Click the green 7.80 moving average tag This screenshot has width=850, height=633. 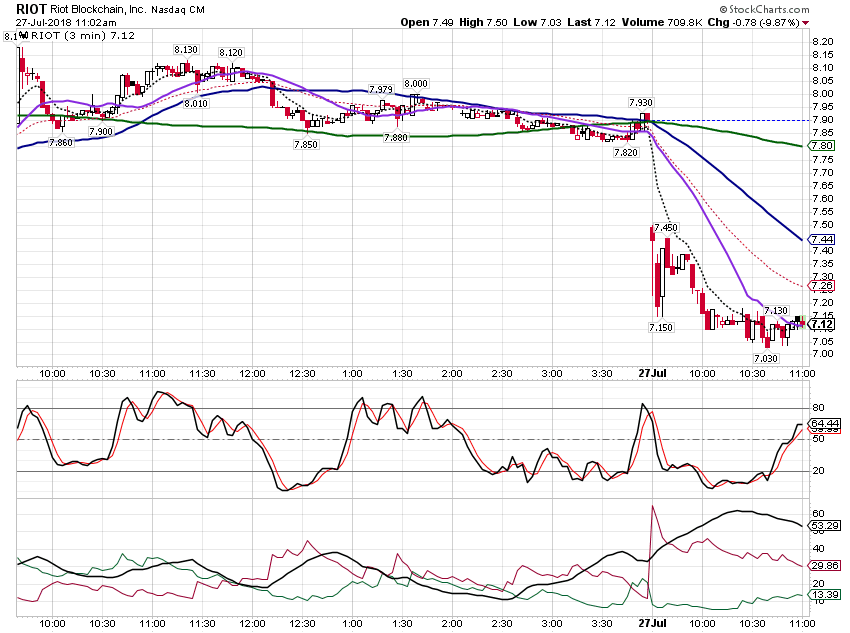[x=821, y=146]
